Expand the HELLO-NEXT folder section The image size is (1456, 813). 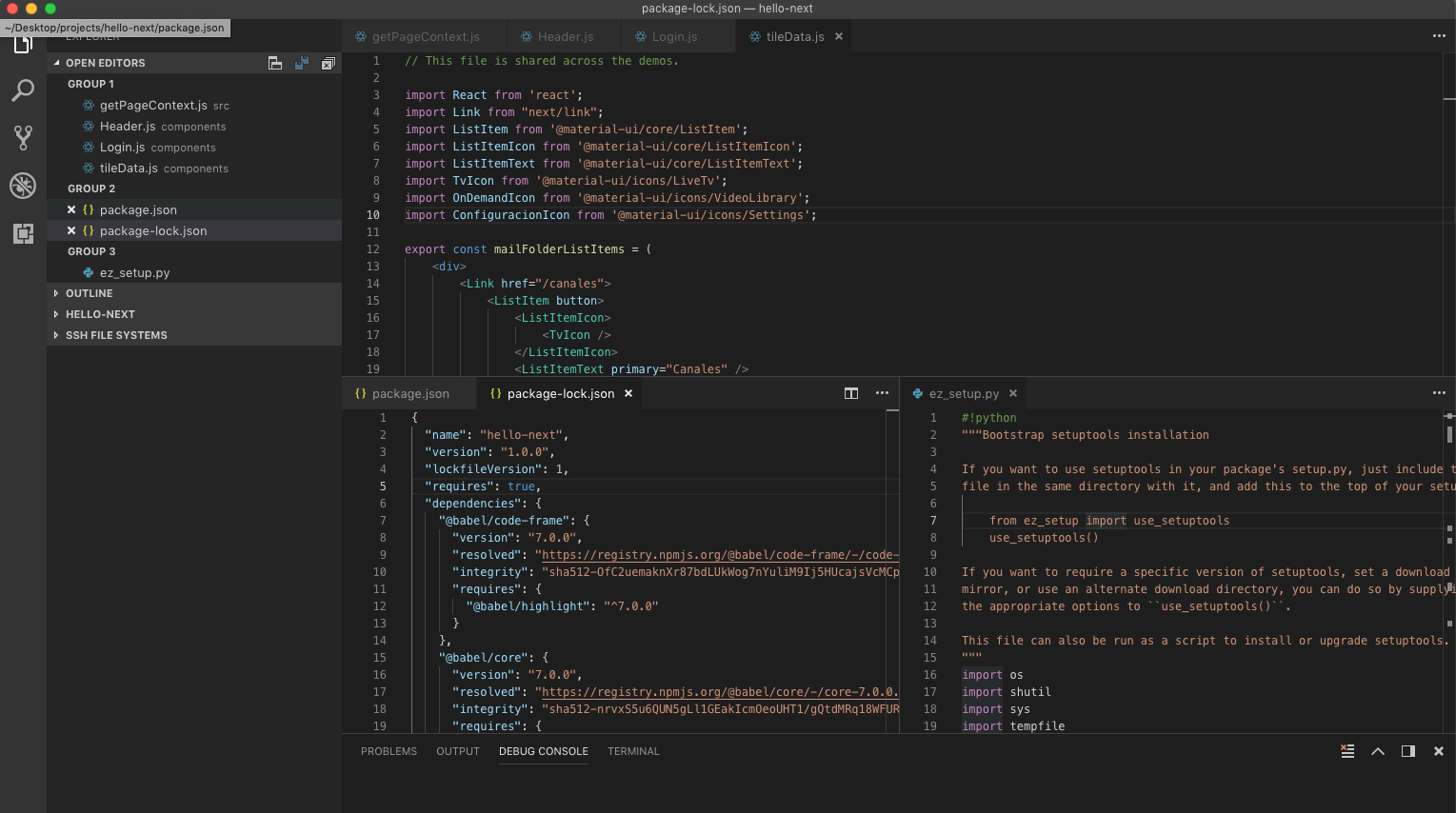(x=194, y=314)
